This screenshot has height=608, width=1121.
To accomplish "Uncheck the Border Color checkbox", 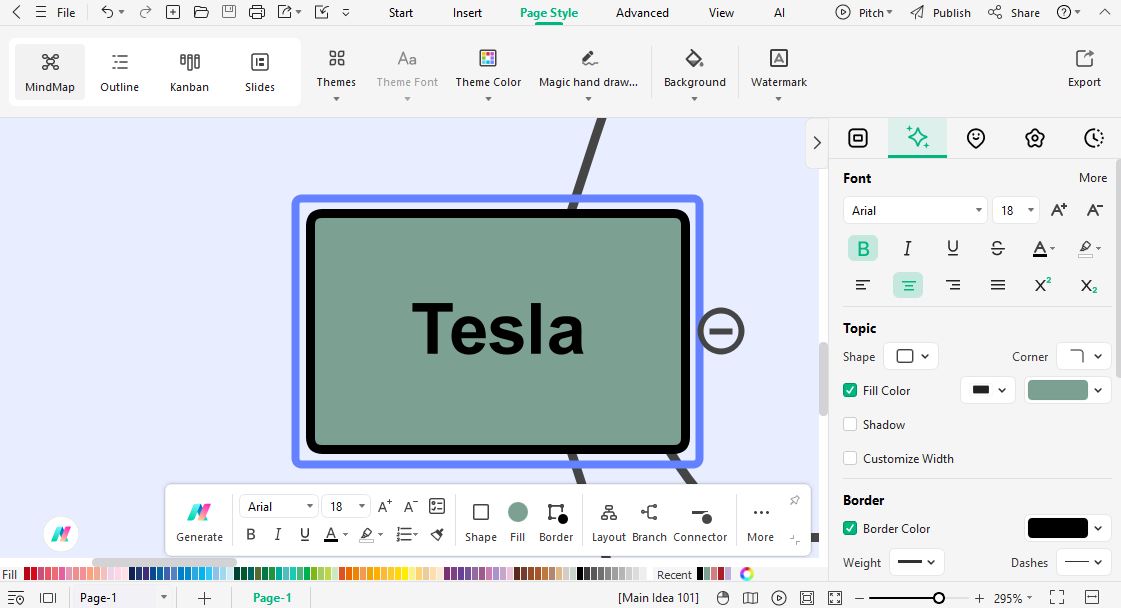I will click(x=850, y=529).
